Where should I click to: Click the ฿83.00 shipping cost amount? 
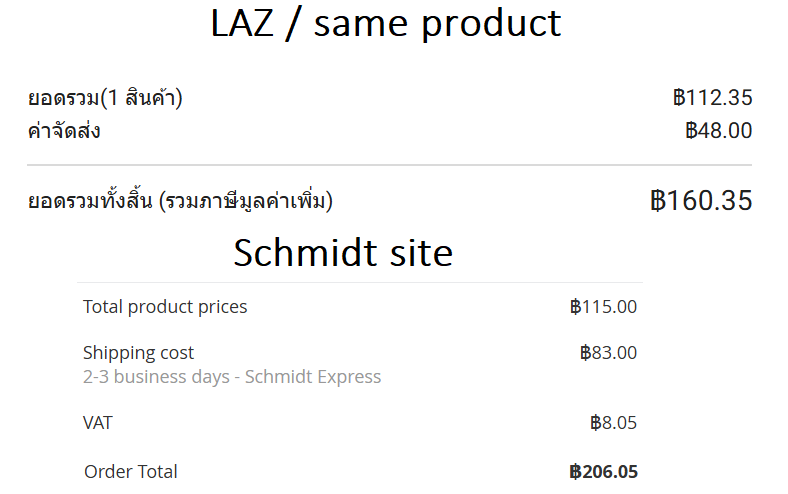pyautogui.click(x=608, y=353)
